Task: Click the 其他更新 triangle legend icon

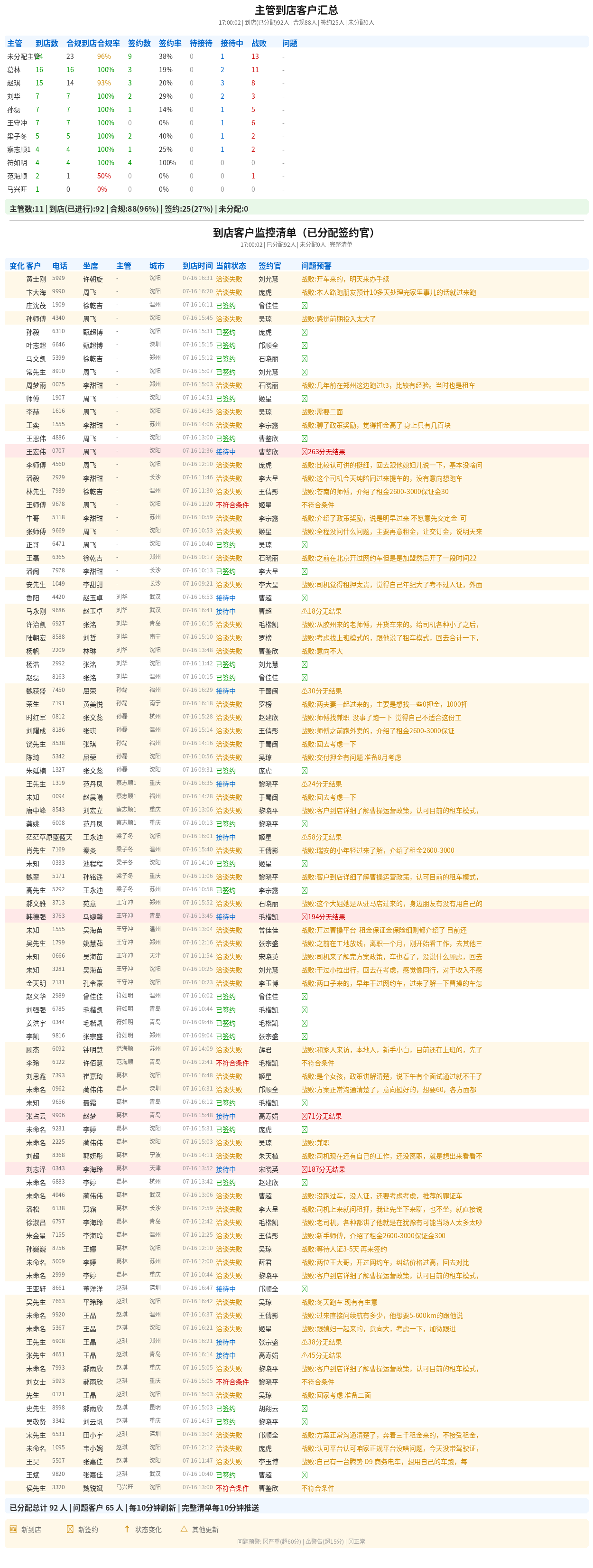Action: click(184, 1529)
